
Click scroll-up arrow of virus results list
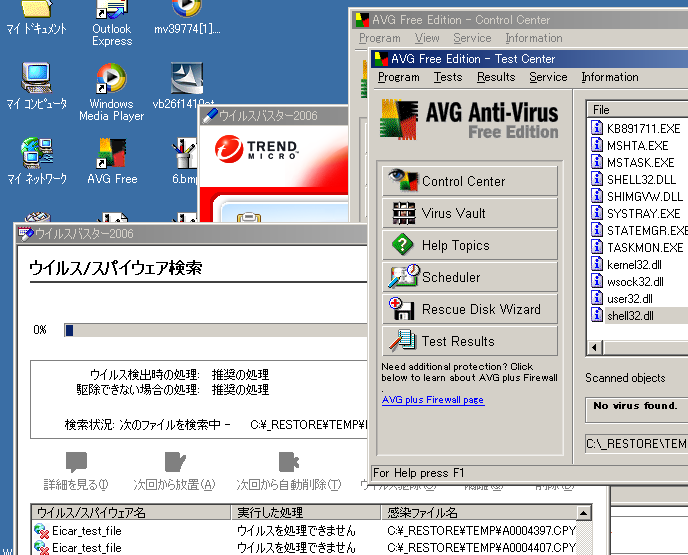point(584,512)
